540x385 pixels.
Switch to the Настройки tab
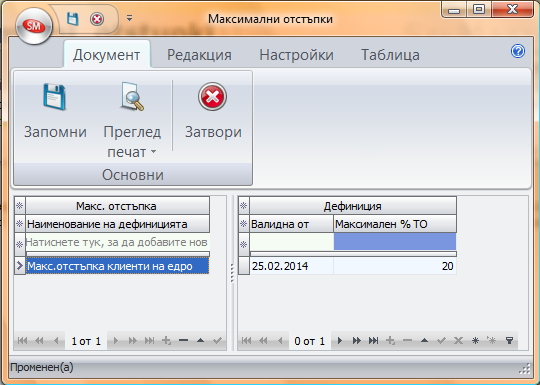click(297, 55)
